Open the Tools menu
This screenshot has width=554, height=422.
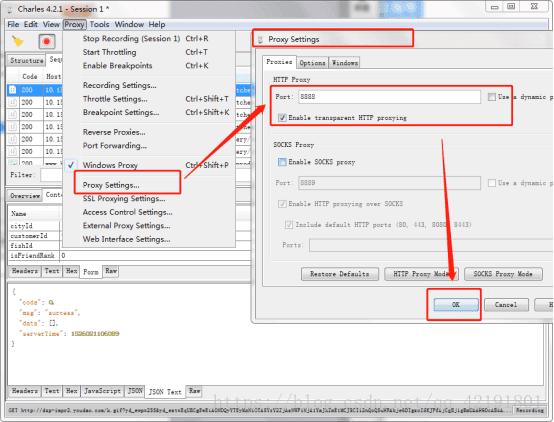(x=99, y=24)
